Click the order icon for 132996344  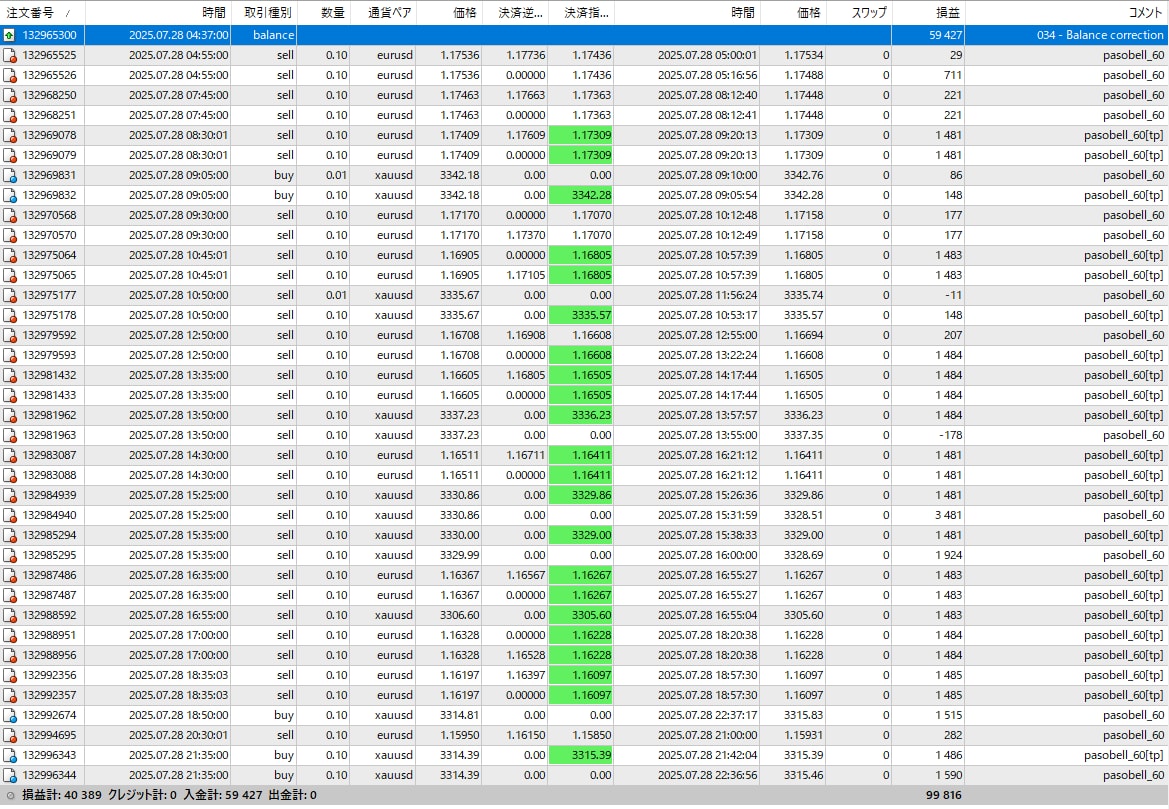pos(10,775)
